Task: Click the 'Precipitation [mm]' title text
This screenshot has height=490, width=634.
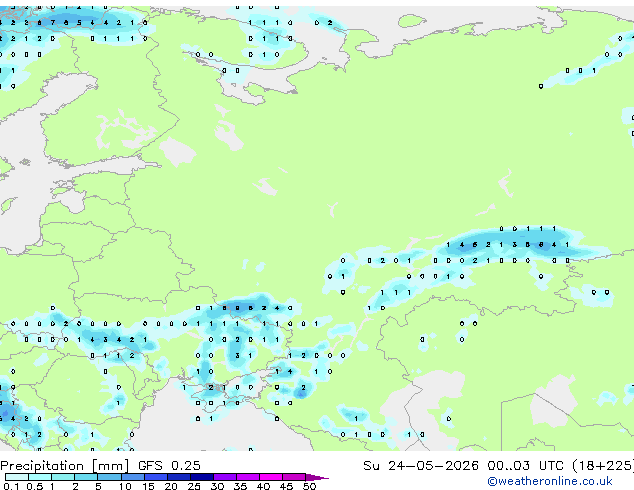Action: (x=65, y=466)
